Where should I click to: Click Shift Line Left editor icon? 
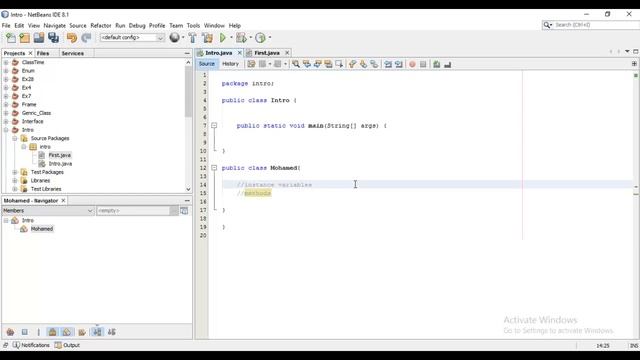tap(388, 64)
